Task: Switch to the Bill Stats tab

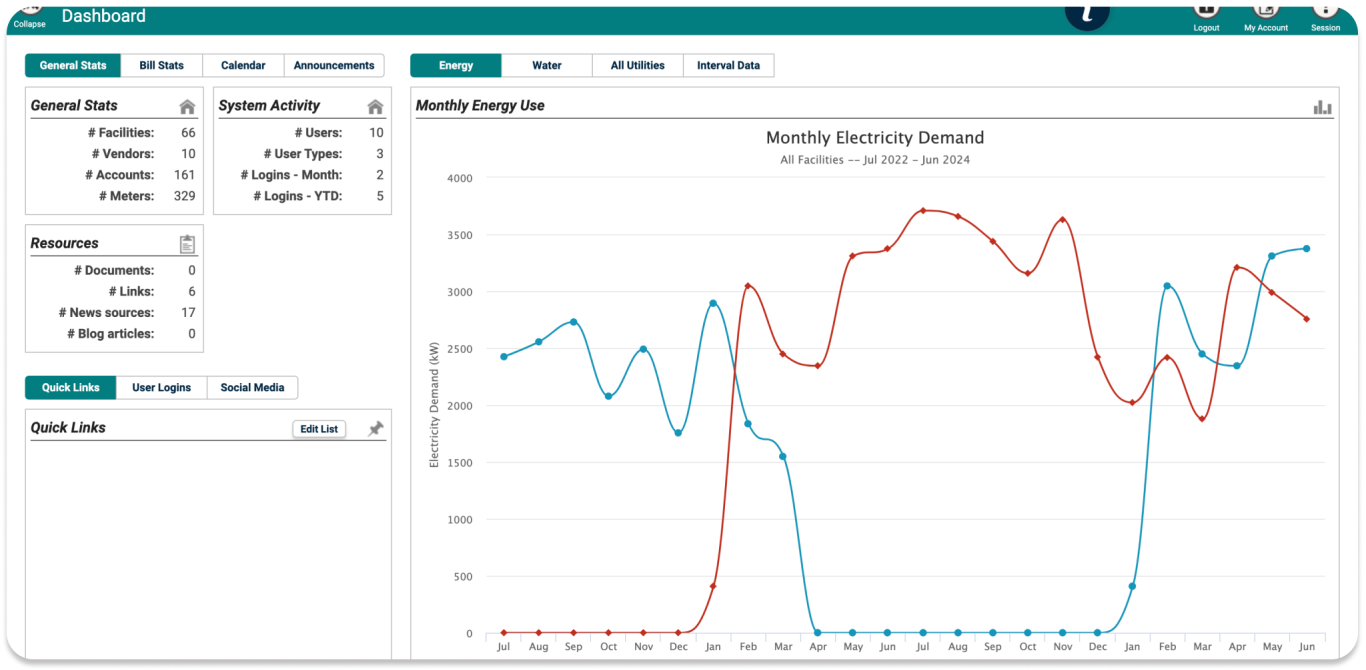Action: [161, 65]
